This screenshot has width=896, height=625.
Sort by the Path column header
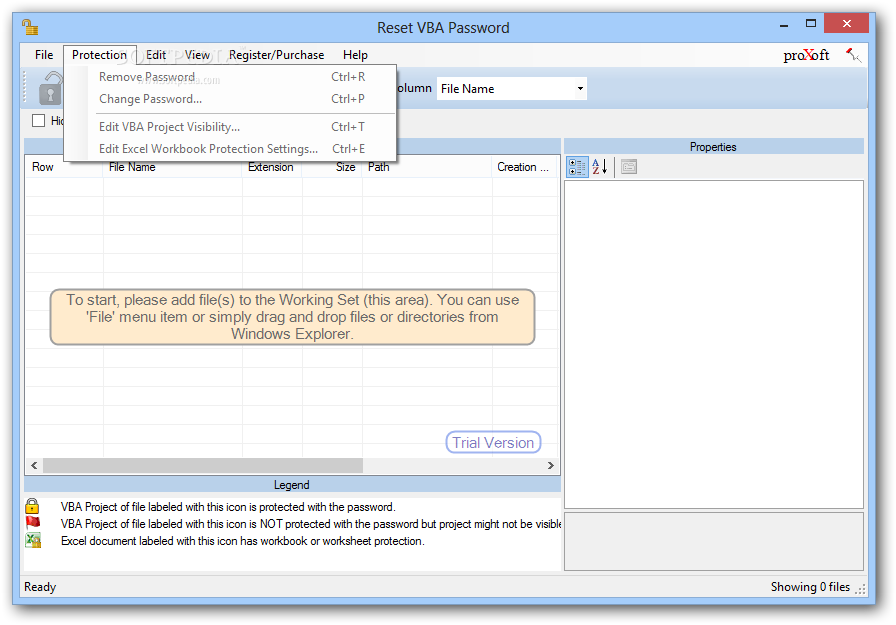(x=427, y=167)
